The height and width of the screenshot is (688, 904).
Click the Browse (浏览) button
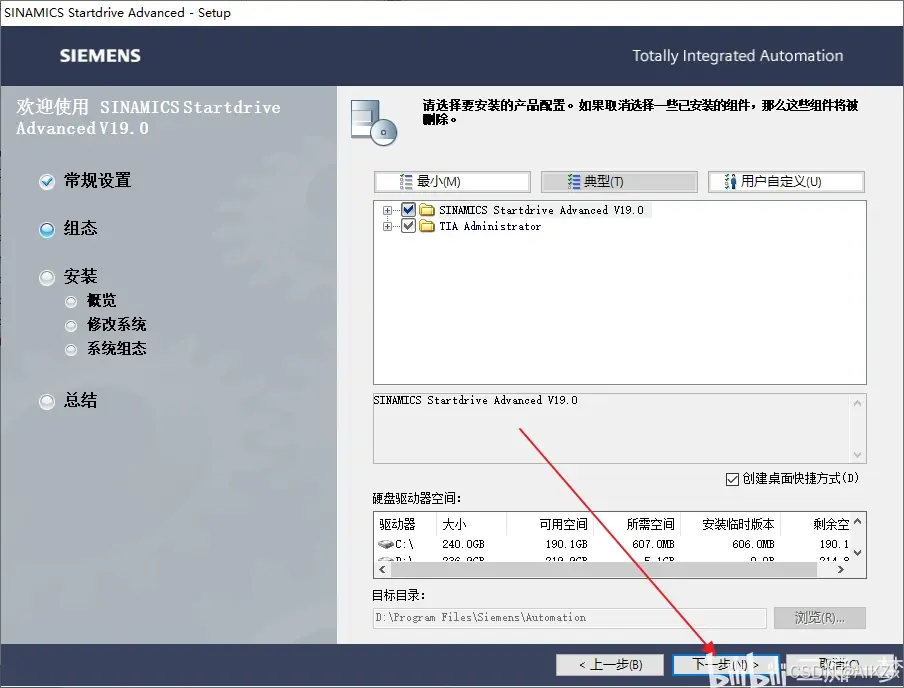tap(819, 618)
